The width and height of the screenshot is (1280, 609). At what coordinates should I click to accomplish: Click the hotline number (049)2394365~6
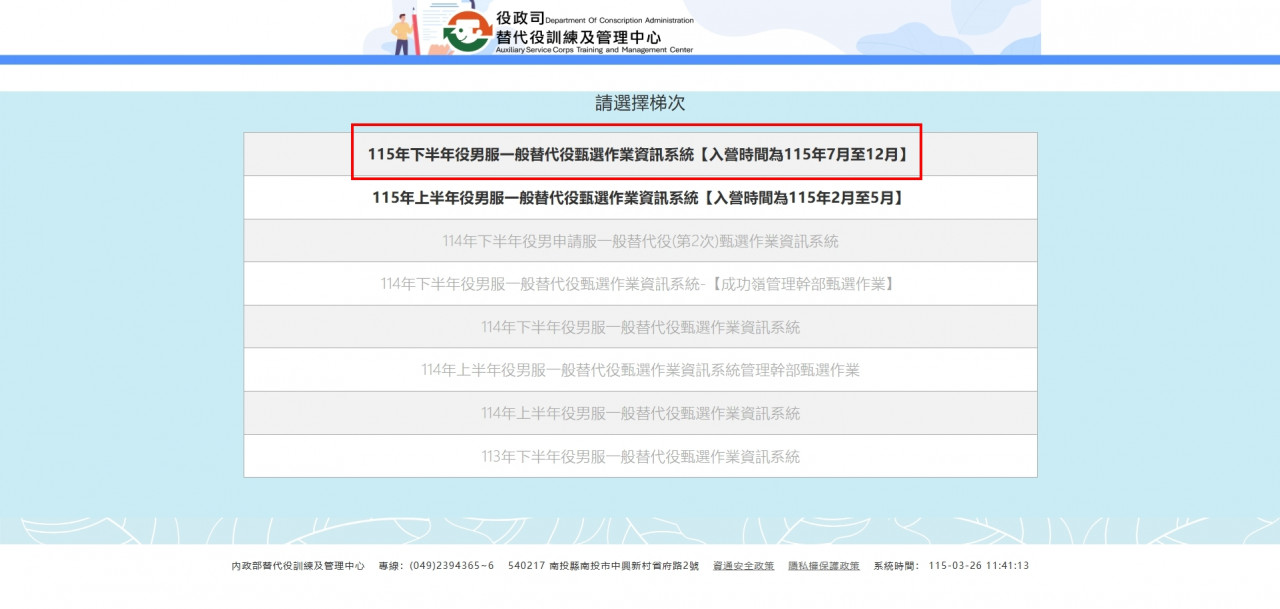coord(436,566)
